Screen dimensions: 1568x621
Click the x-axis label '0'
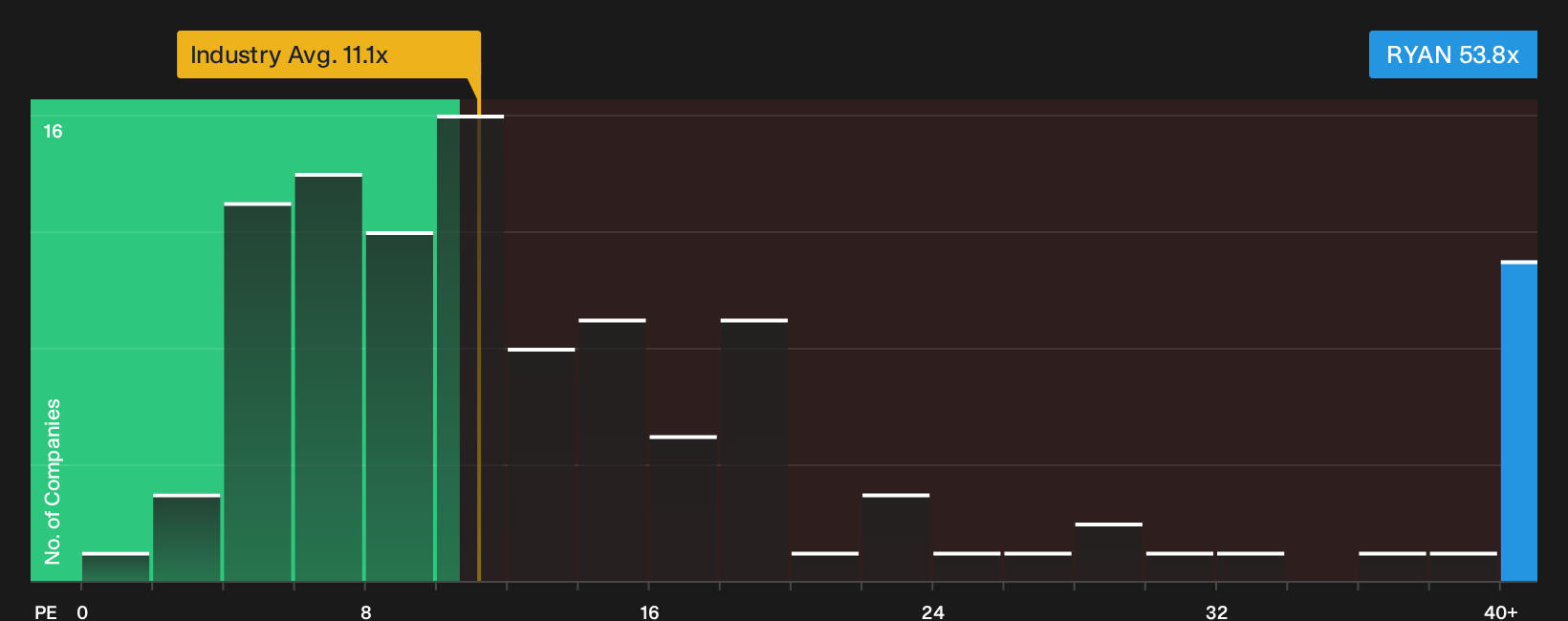click(82, 612)
